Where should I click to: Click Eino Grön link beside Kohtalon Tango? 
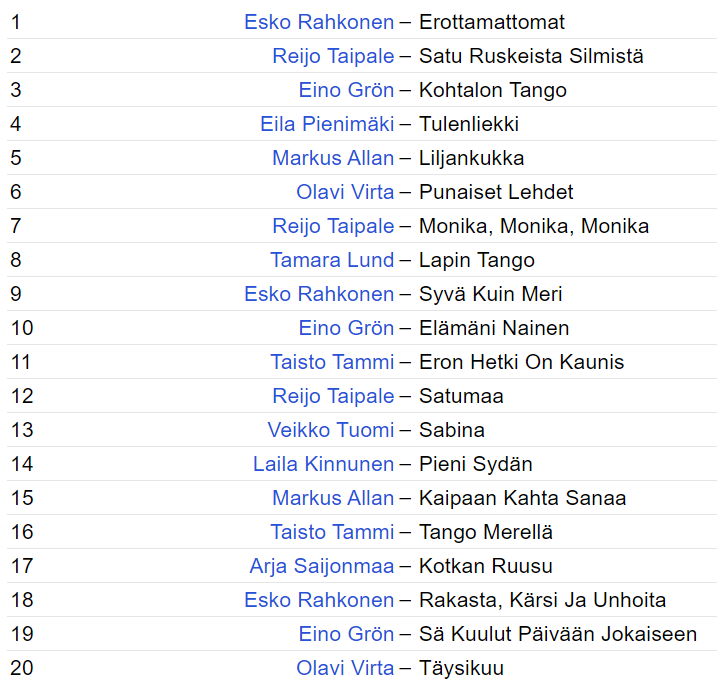346,90
